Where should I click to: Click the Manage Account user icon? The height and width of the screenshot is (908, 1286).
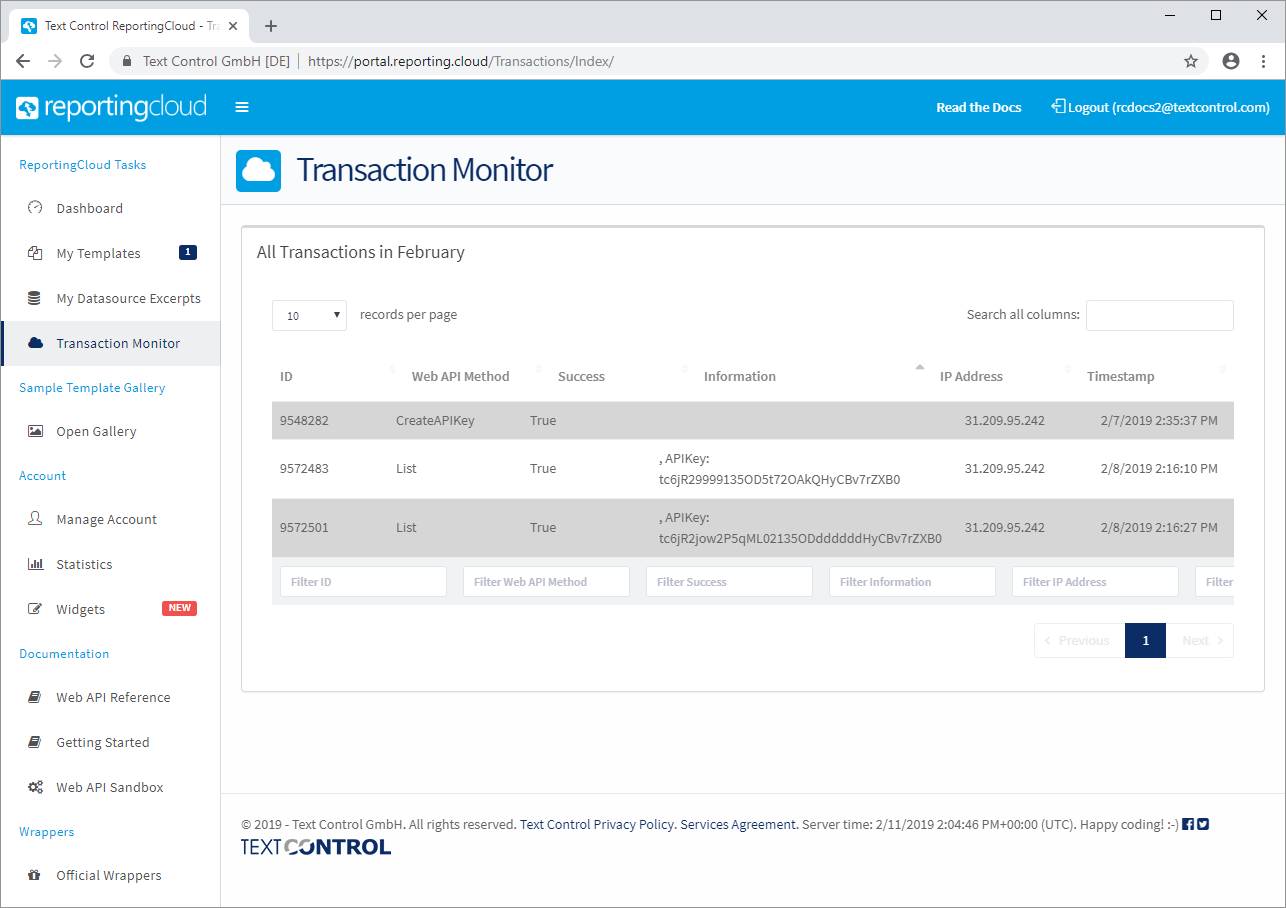coord(35,519)
